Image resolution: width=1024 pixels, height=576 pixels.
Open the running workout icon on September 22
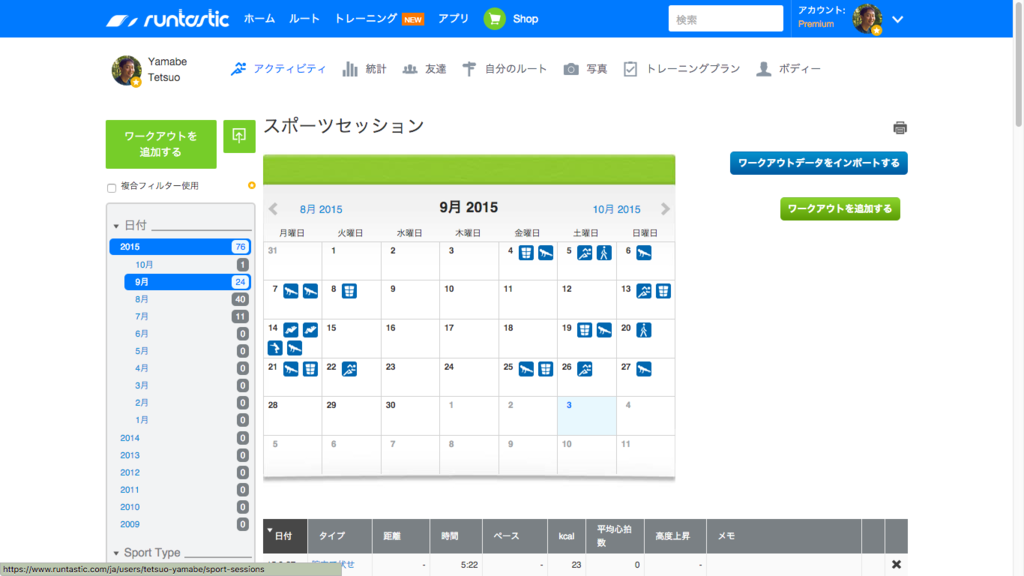(348, 369)
